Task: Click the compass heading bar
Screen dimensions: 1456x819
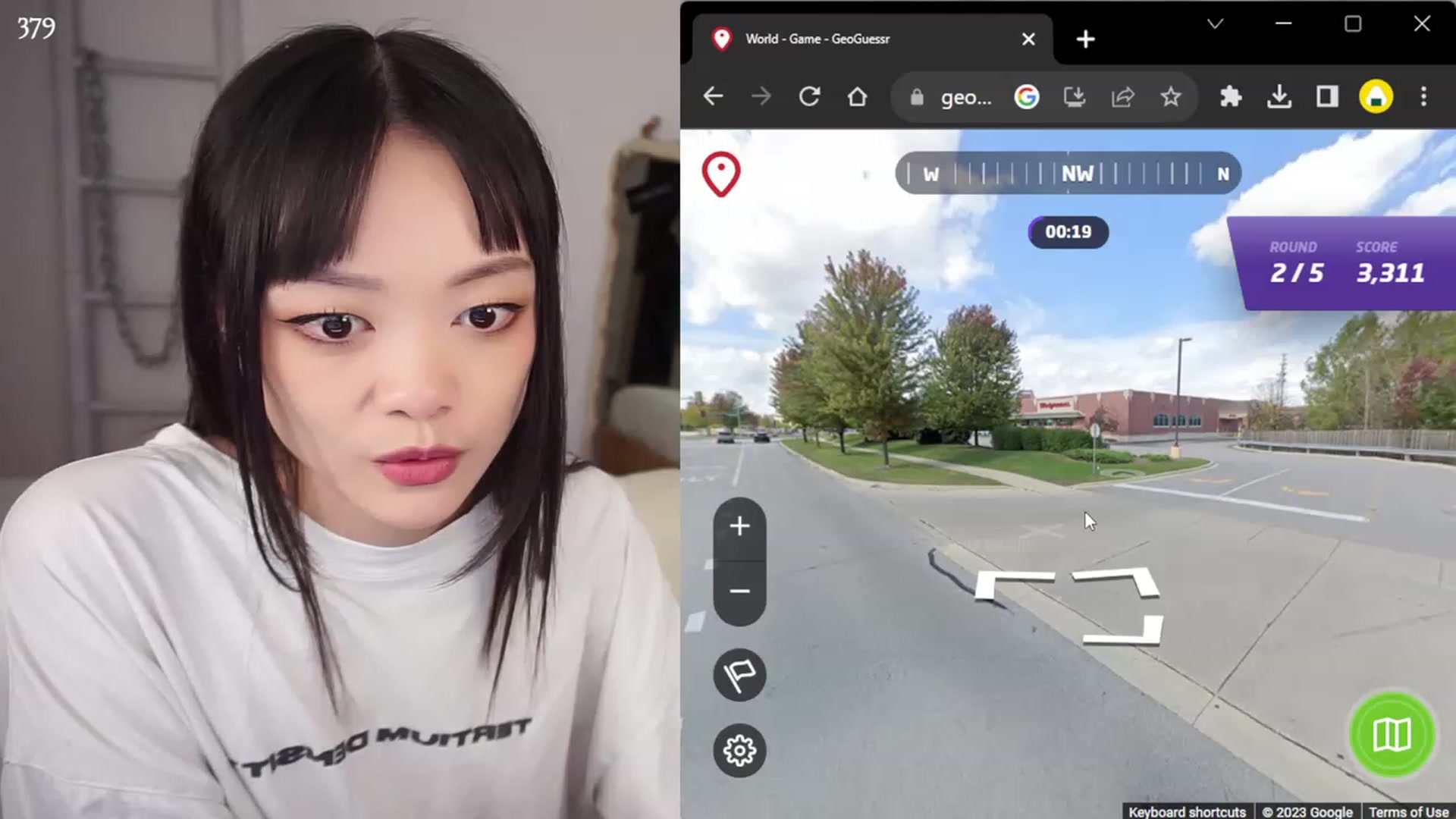Action: tap(1068, 174)
